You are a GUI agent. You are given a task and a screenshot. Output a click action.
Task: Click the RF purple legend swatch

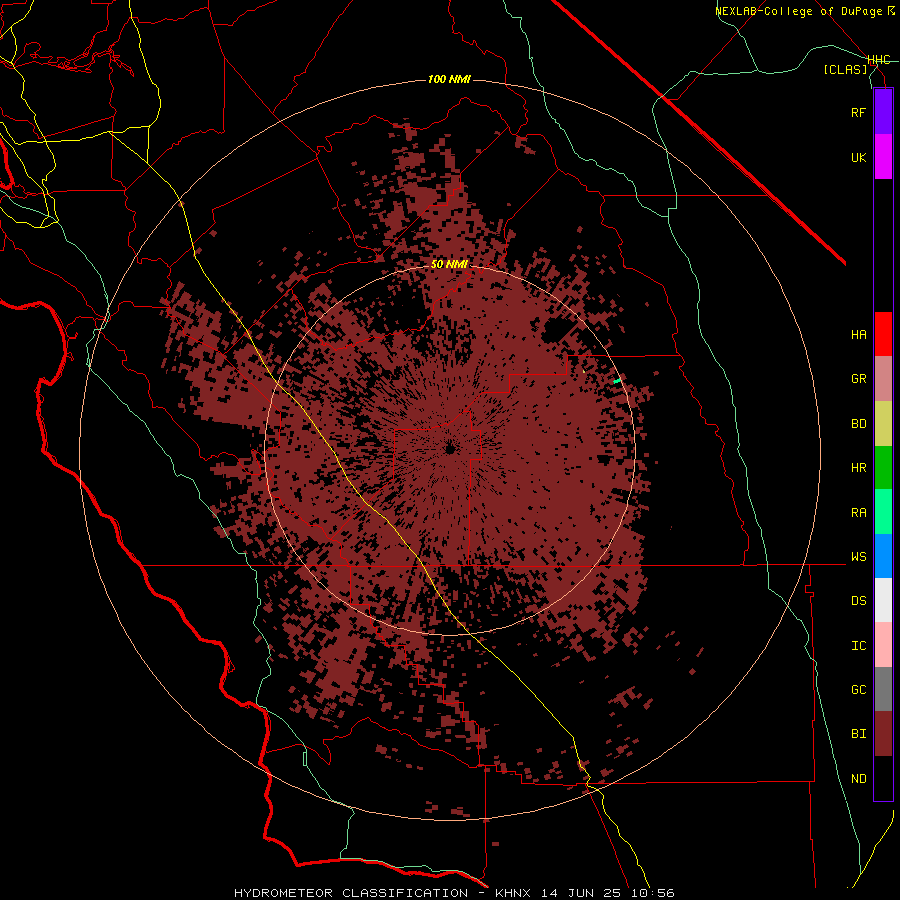(883, 112)
